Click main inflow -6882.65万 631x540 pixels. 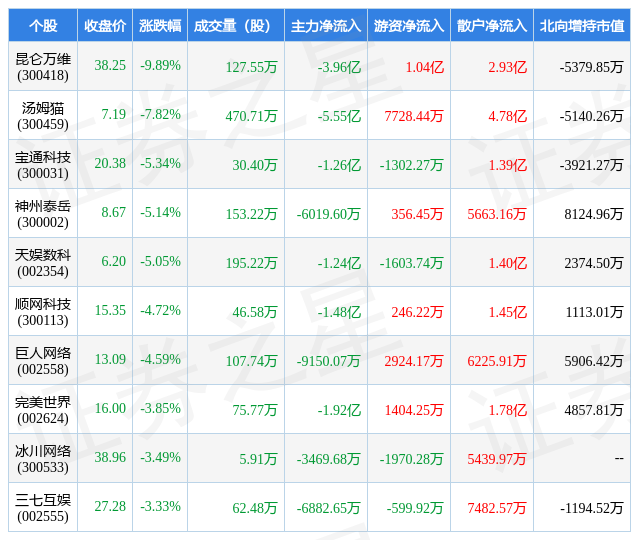click(328, 508)
